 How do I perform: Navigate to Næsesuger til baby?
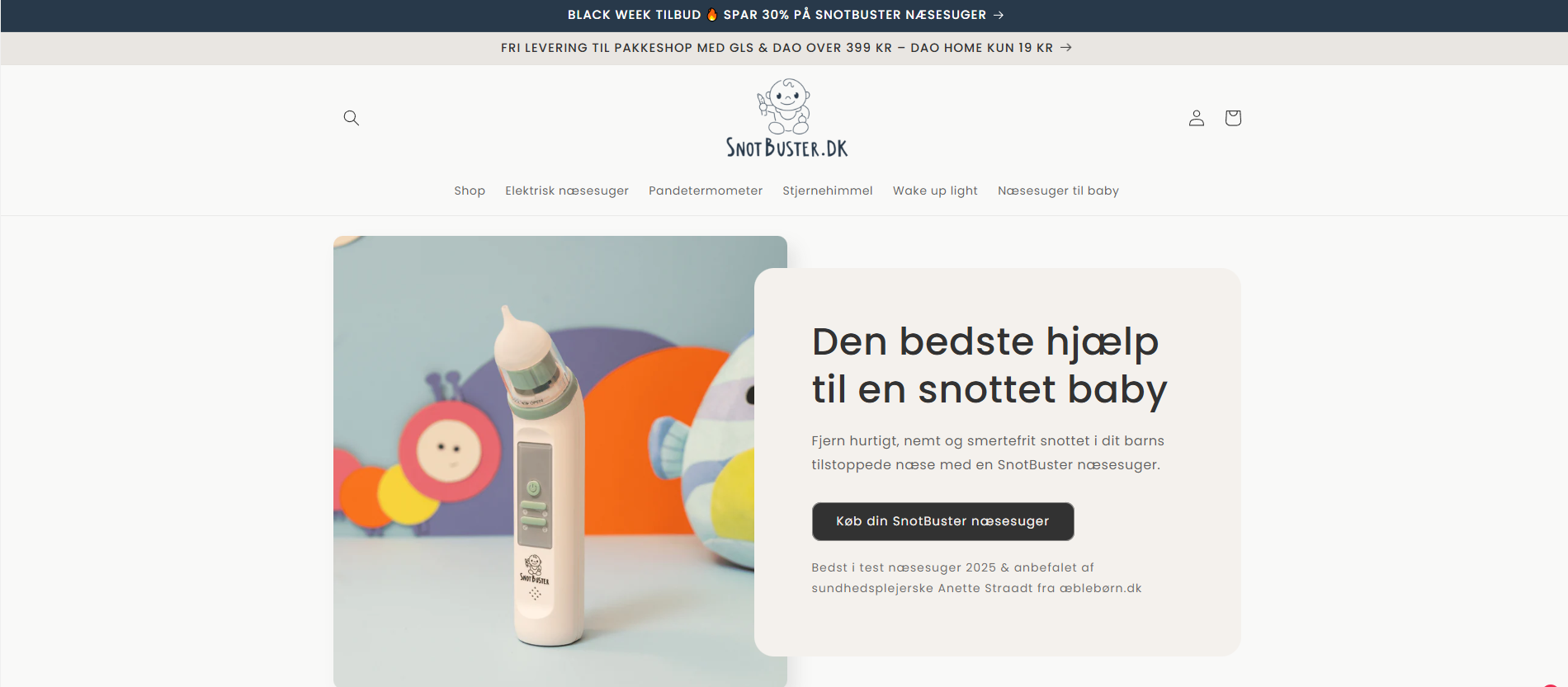[x=1058, y=191]
